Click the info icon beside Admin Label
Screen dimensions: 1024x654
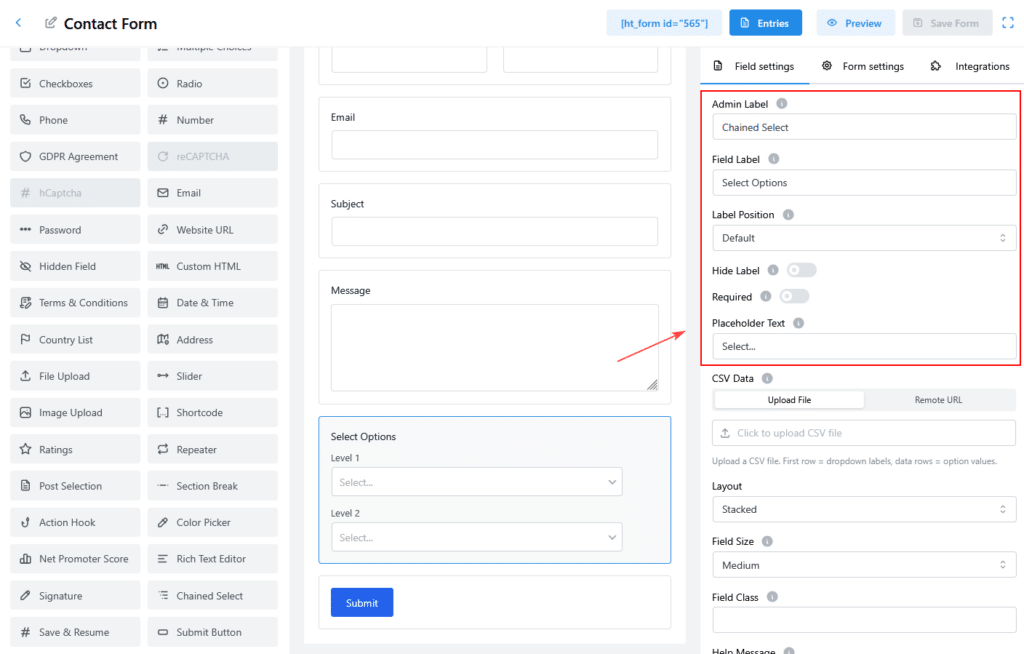click(781, 104)
